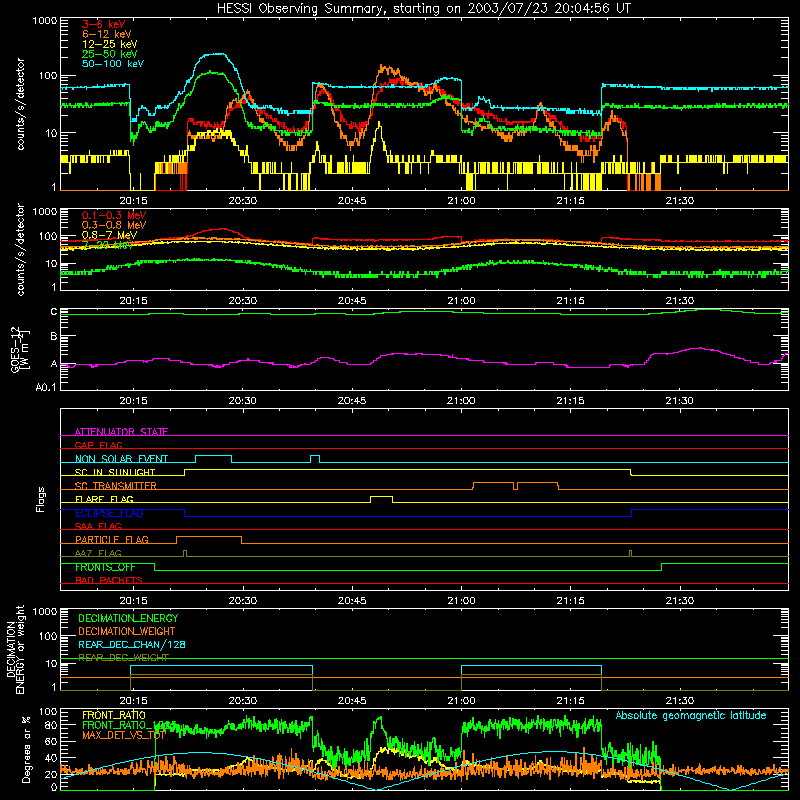
Task: Click the SAA_FLAG label
Action: pos(98,526)
